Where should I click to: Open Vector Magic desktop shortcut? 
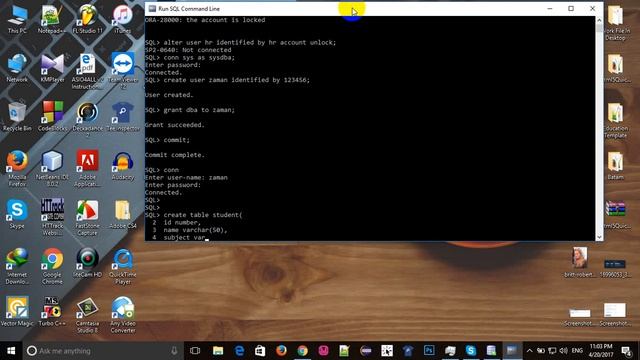pos(17,311)
